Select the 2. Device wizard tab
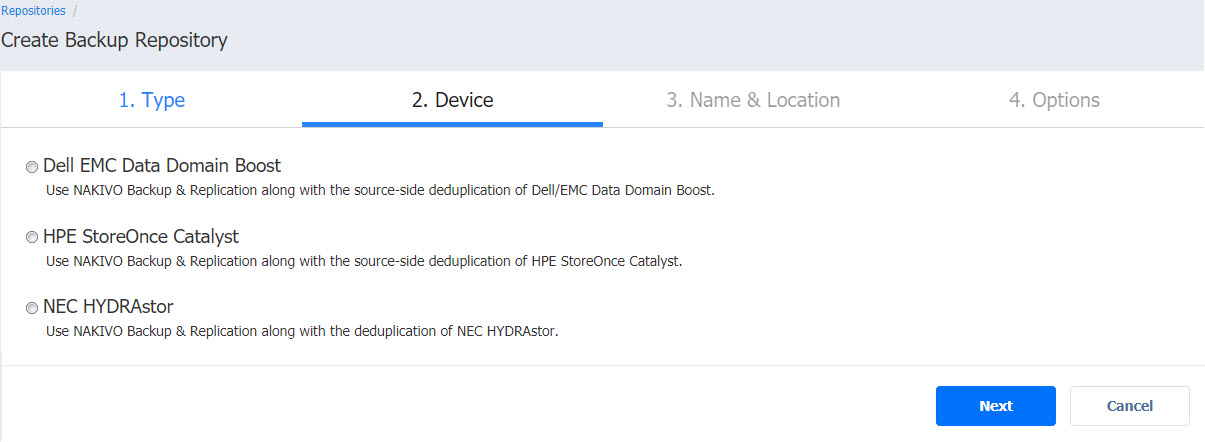The height and width of the screenshot is (442, 1205). 452,100
